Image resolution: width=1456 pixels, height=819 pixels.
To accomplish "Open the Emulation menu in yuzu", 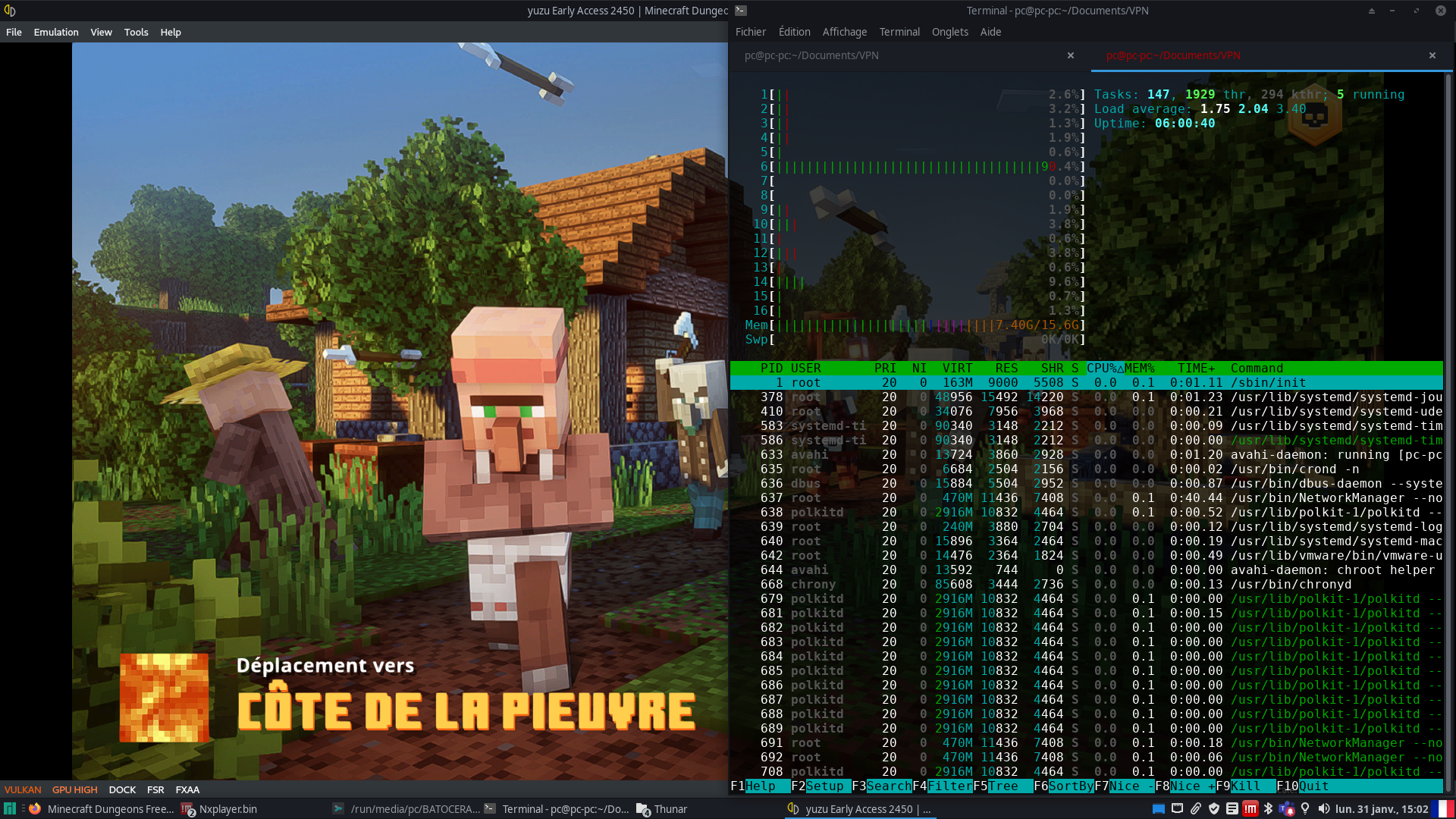I will (56, 32).
